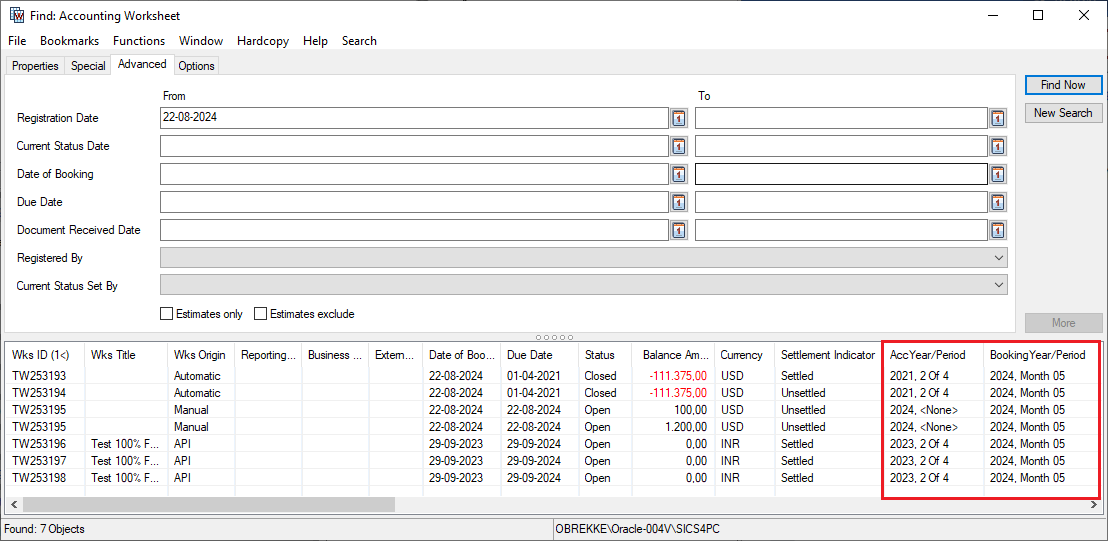
Task: Click the New Search button
Action: pyautogui.click(x=1063, y=112)
